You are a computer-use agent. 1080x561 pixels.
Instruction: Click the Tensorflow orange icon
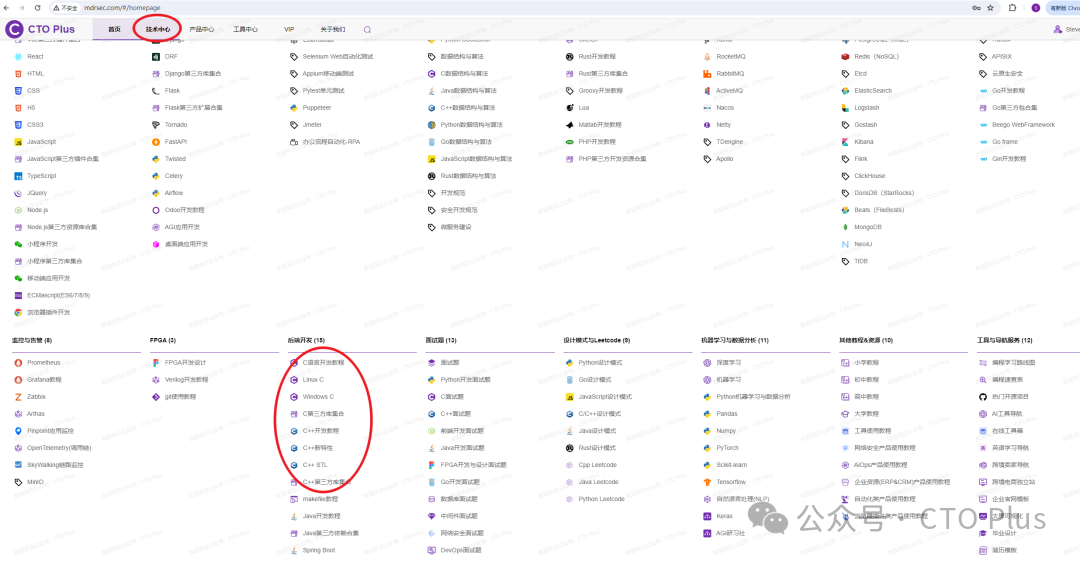pyautogui.click(x=707, y=482)
